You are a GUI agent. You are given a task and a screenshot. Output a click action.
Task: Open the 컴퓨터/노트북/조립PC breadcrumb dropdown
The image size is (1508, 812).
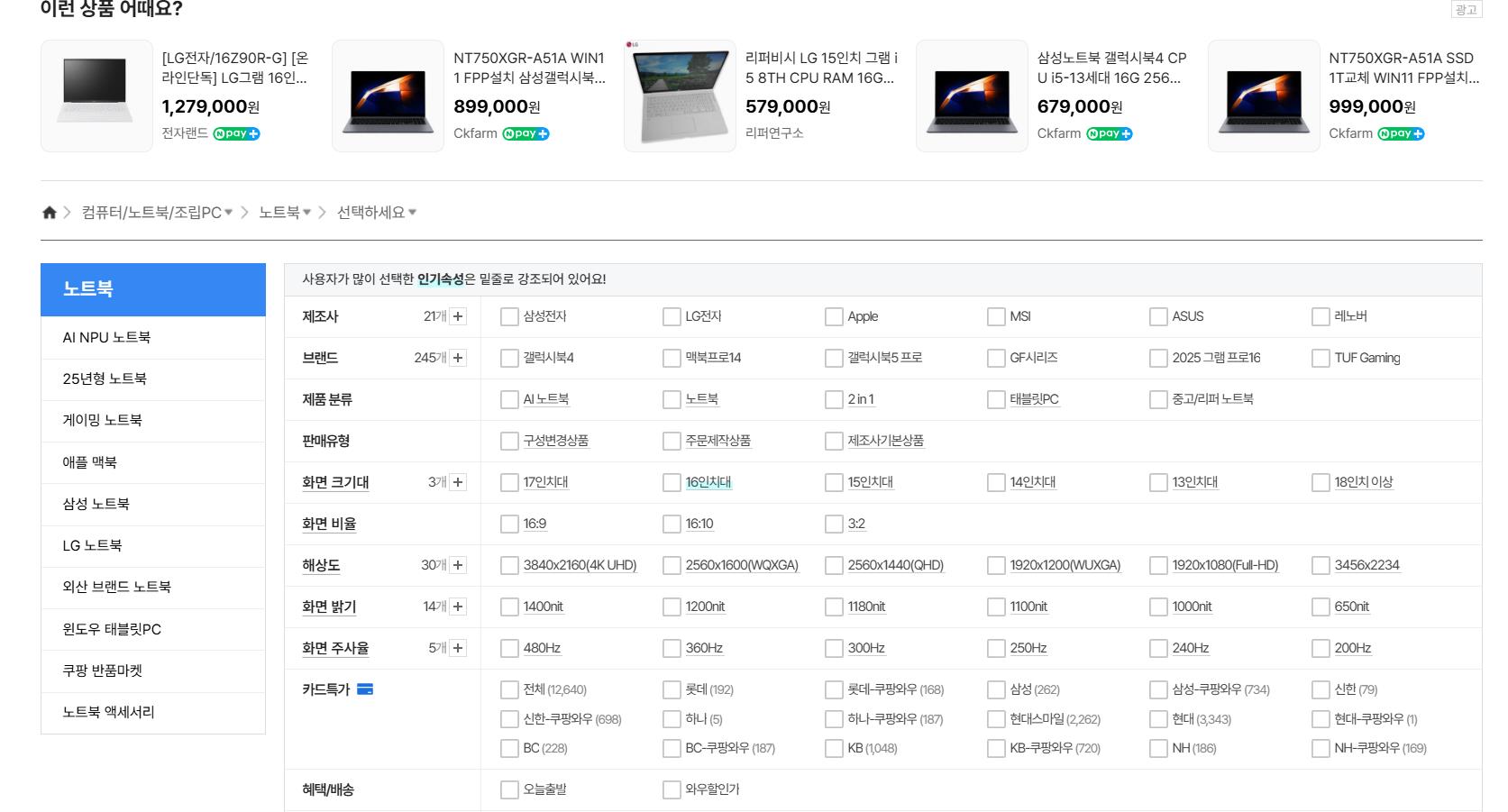[157, 213]
